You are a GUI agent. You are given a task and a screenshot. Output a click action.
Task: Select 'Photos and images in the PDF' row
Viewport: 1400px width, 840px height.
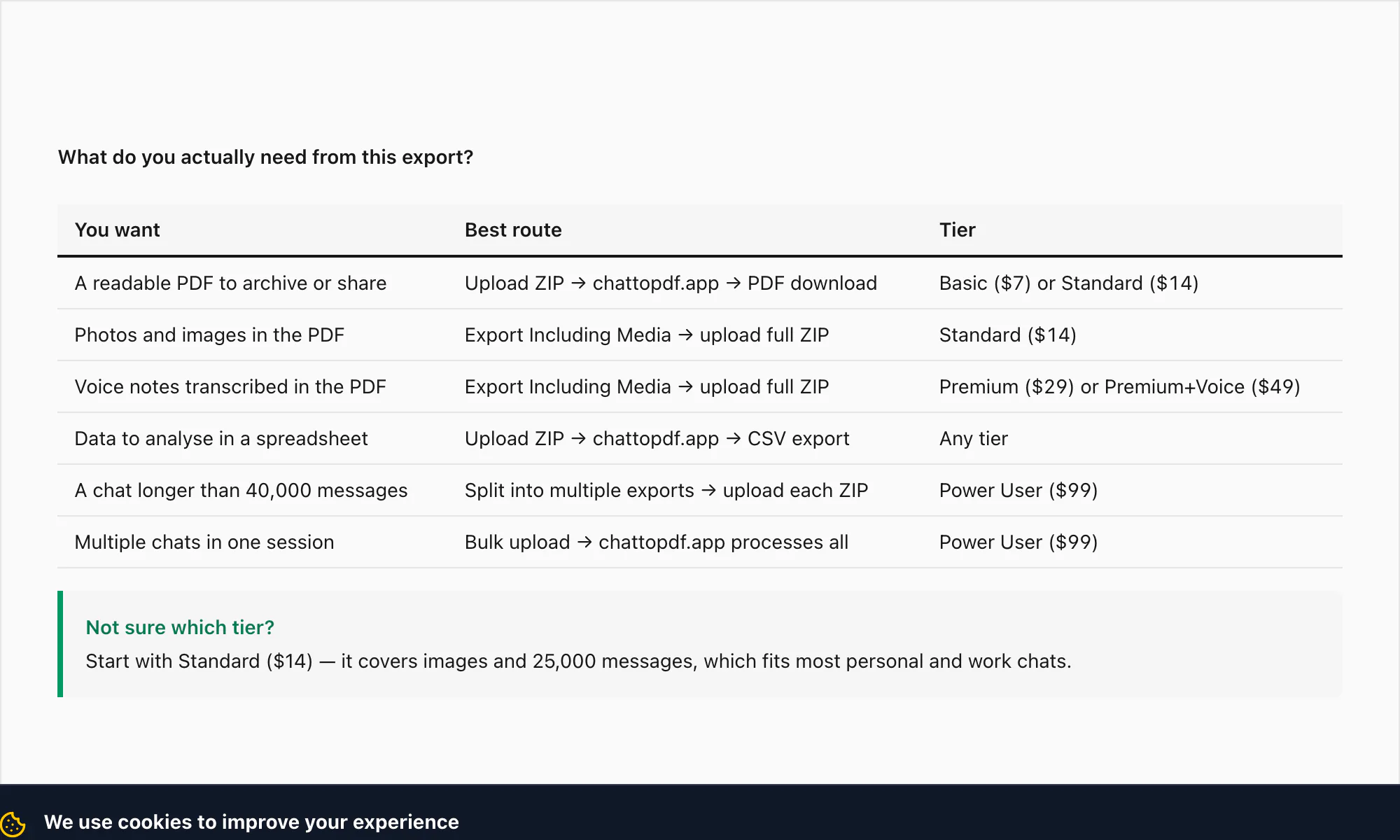(x=700, y=335)
